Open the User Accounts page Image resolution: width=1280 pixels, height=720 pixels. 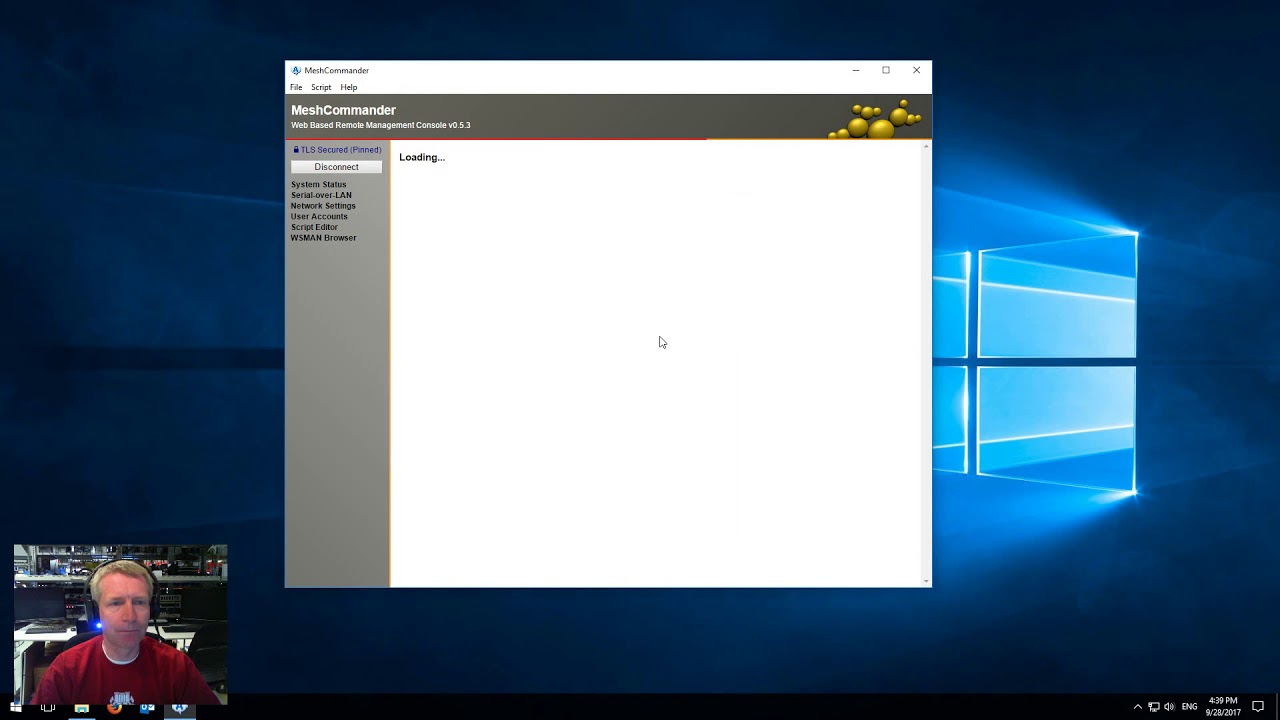(319, 217)
